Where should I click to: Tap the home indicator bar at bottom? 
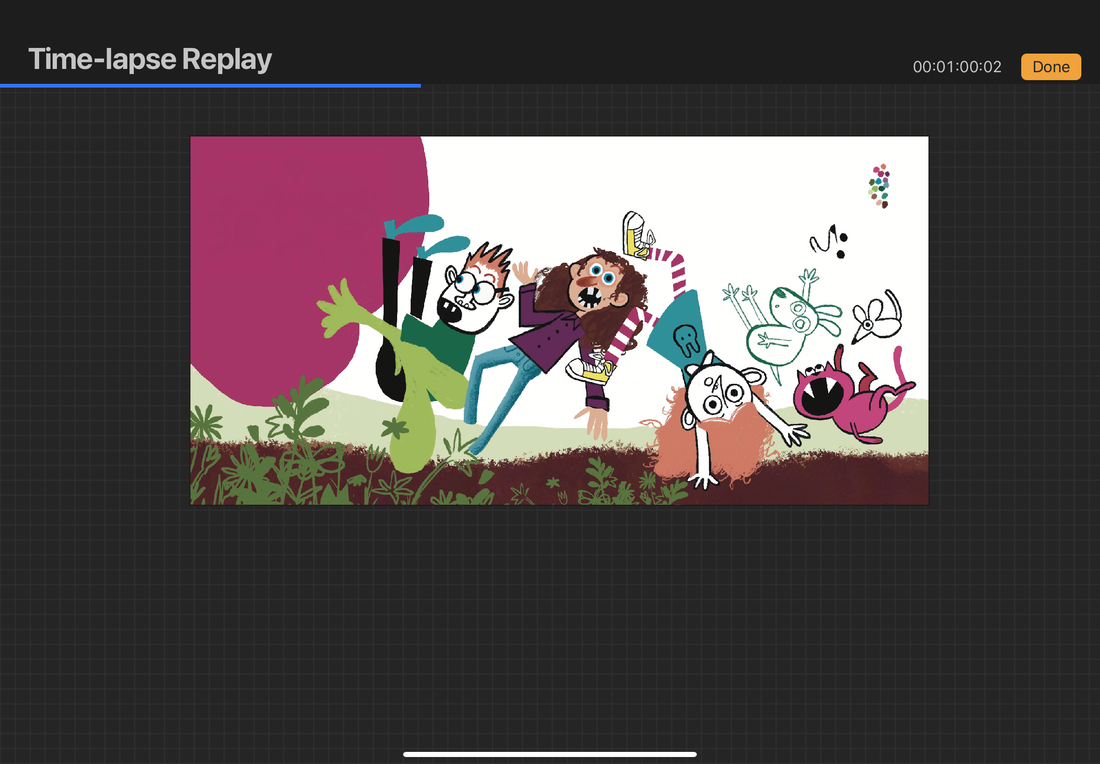[550, 754]
